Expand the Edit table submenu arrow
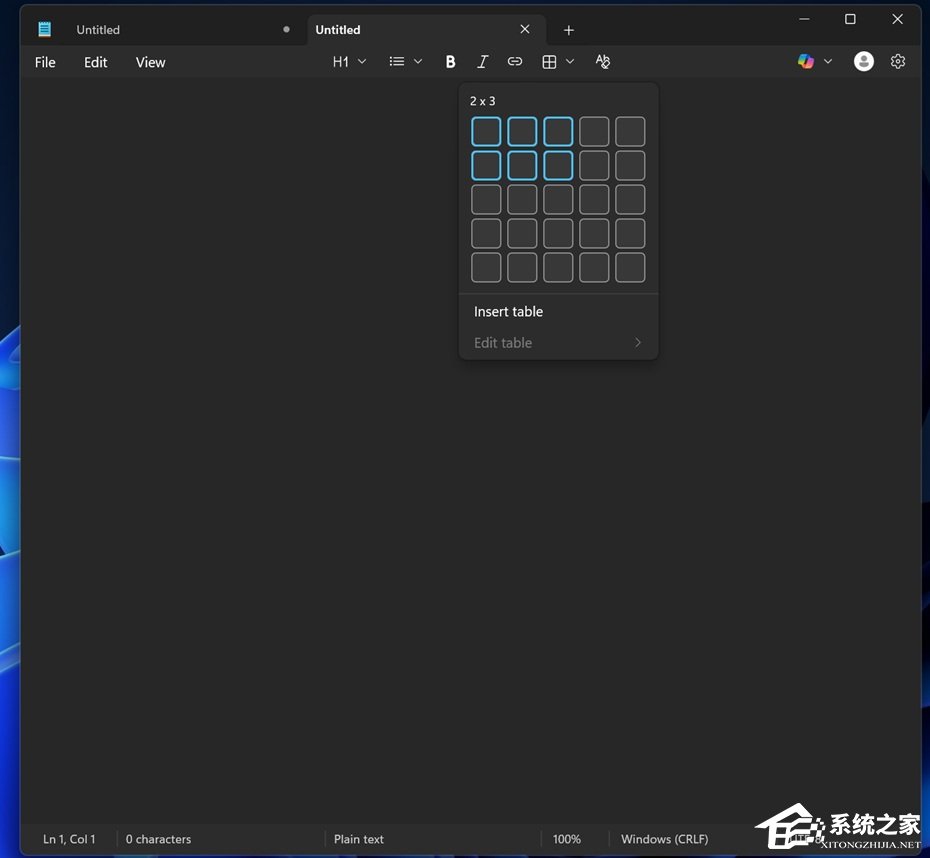Image resolution: width=930 pixels, height=858 pixels. tap(638, 343)
